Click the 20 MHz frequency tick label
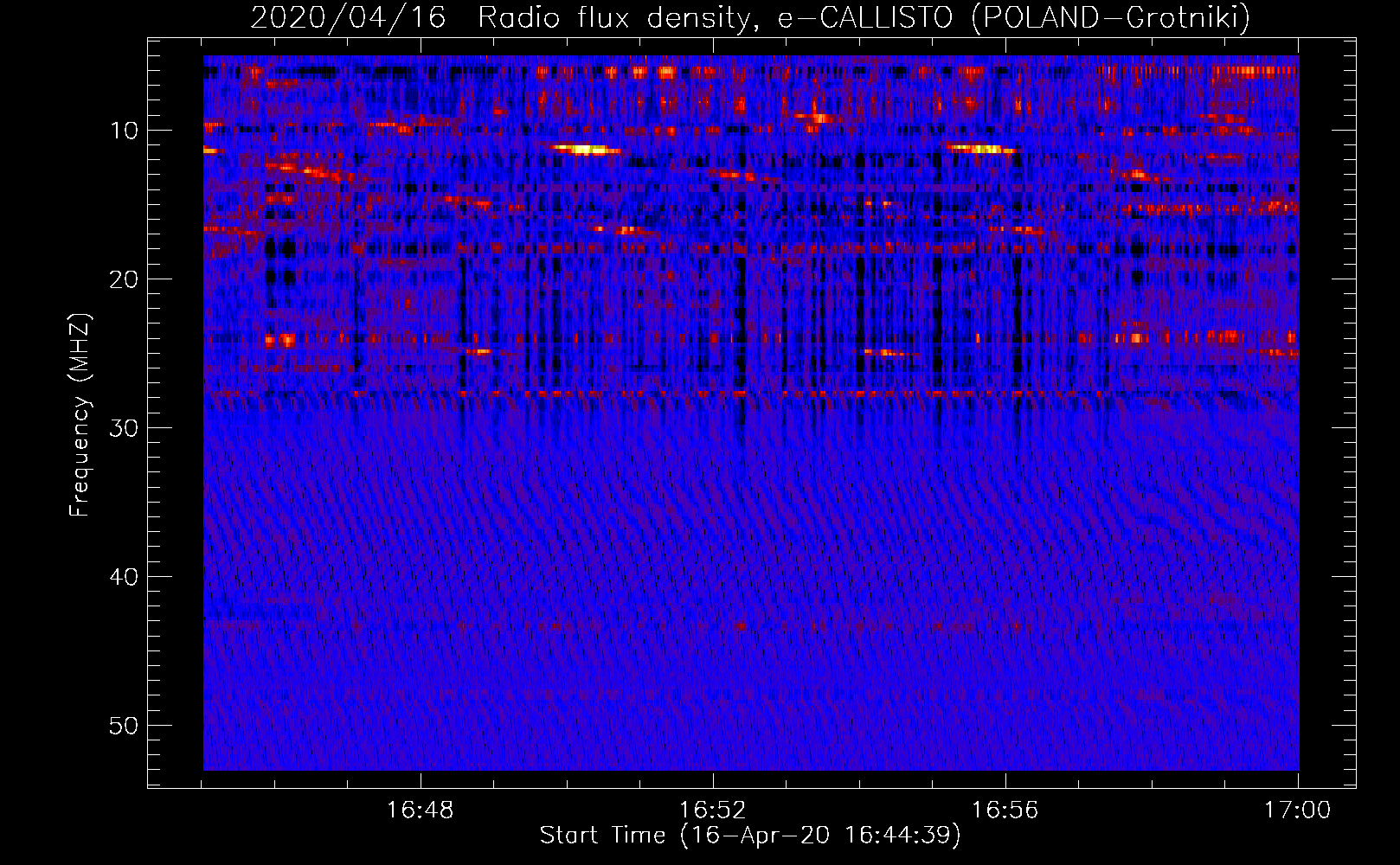1400x865 pixels. 125,279
